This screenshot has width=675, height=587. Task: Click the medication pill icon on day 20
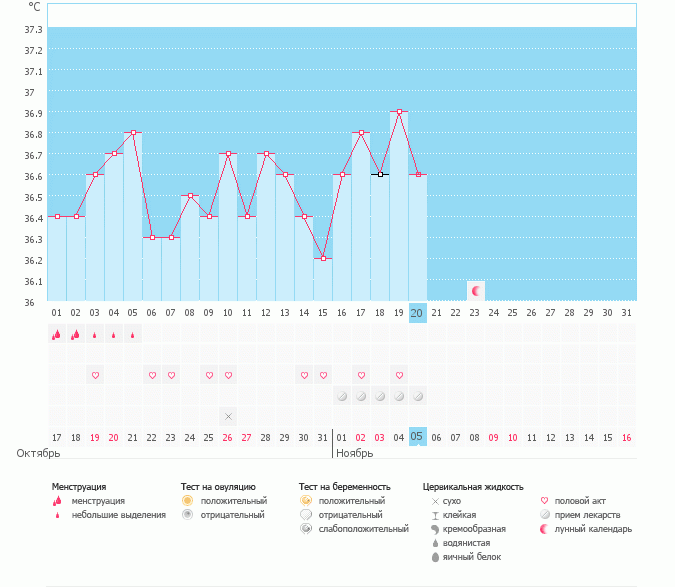418,396
